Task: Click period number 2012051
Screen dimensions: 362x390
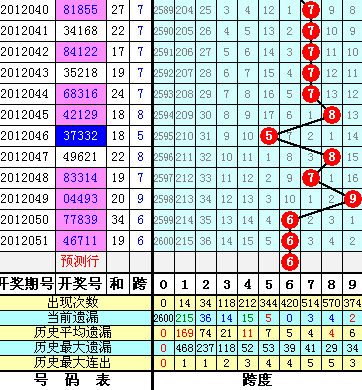Action: tap(25, 241)
